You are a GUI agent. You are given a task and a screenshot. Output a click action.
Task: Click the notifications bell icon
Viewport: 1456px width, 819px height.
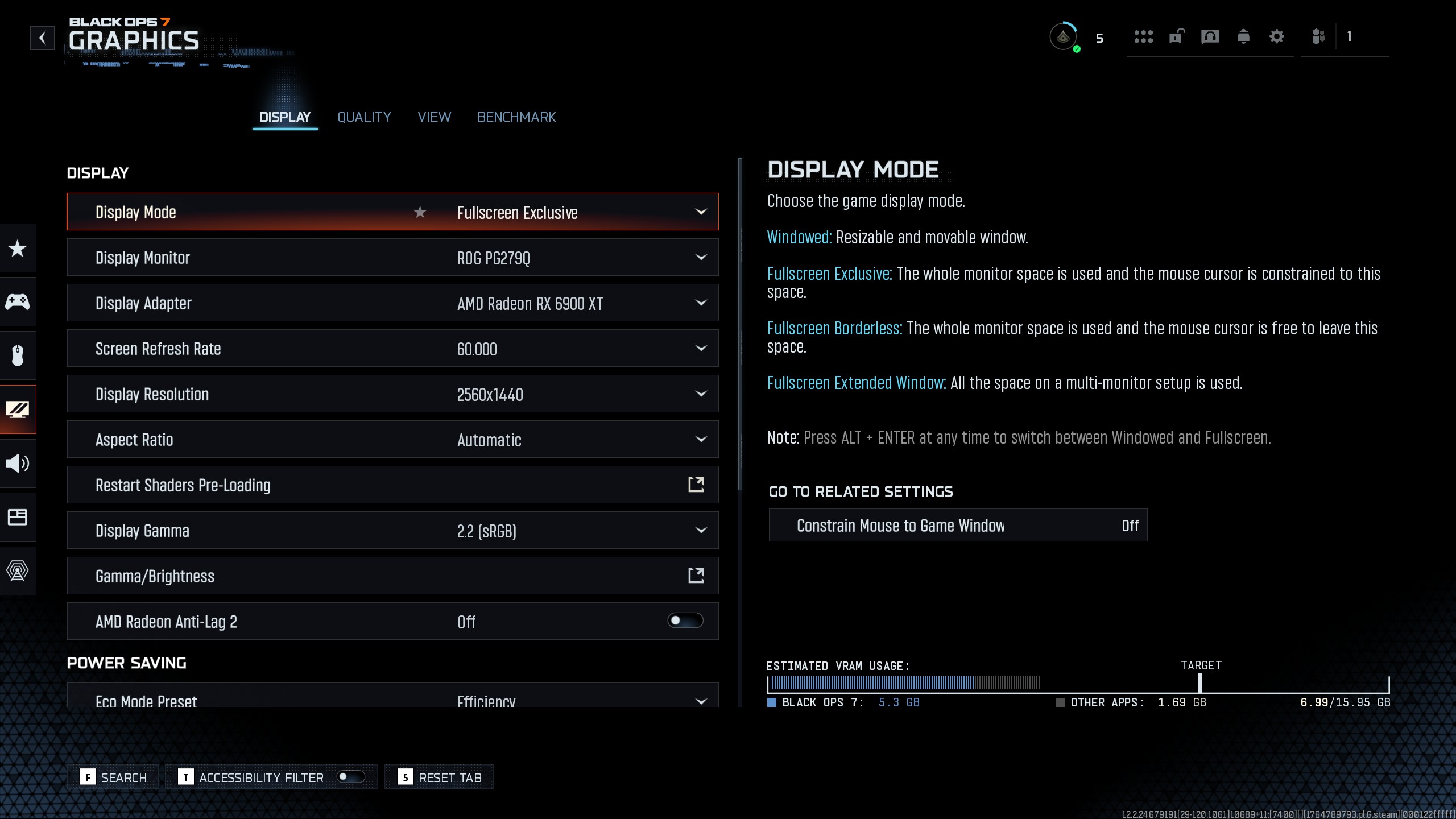click(1243, 37)
